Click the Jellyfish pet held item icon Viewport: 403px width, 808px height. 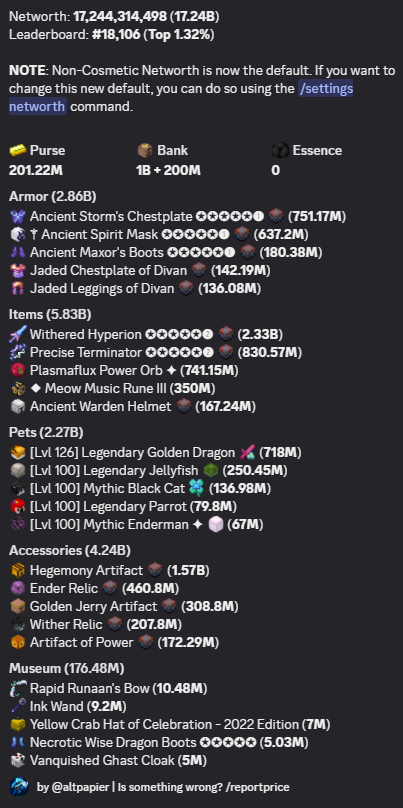point(211,470)
